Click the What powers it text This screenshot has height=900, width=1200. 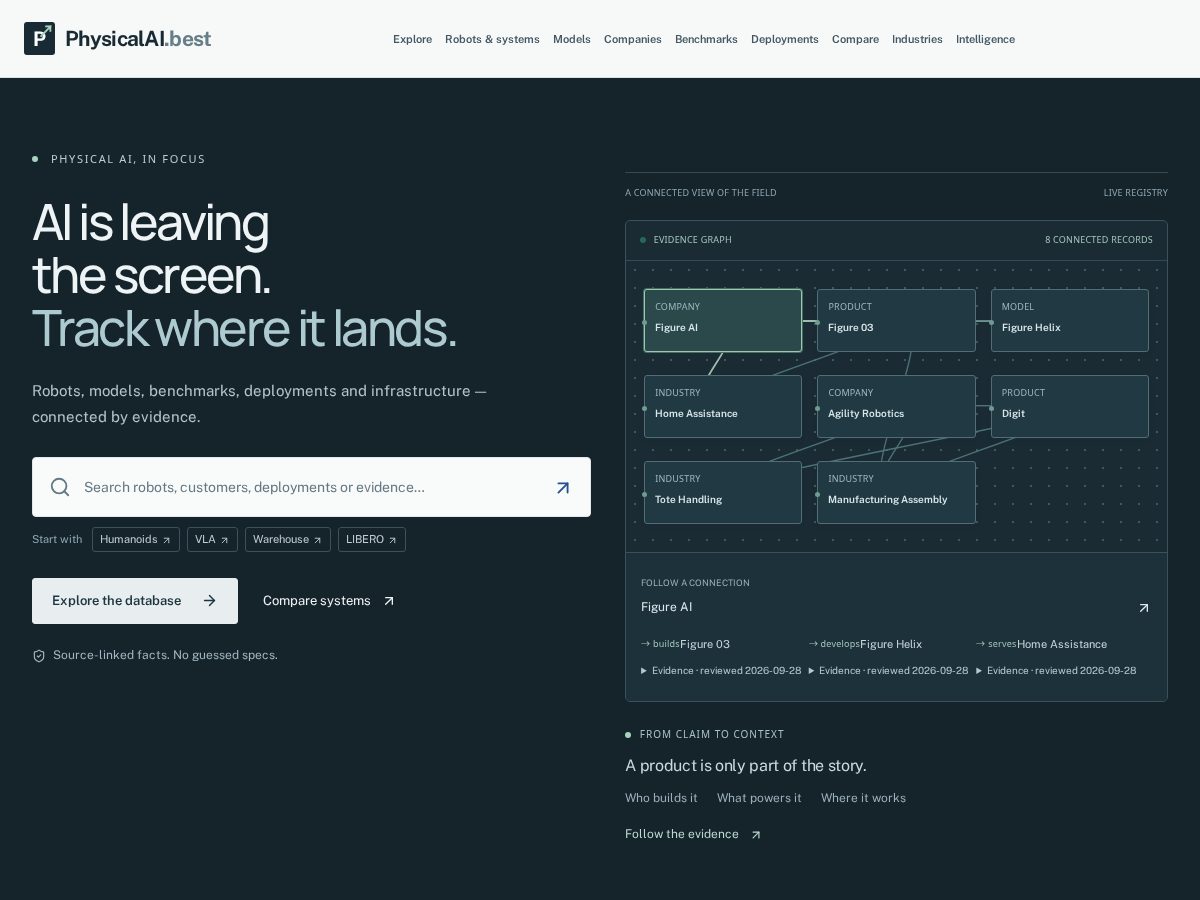(x=759, y=798)
